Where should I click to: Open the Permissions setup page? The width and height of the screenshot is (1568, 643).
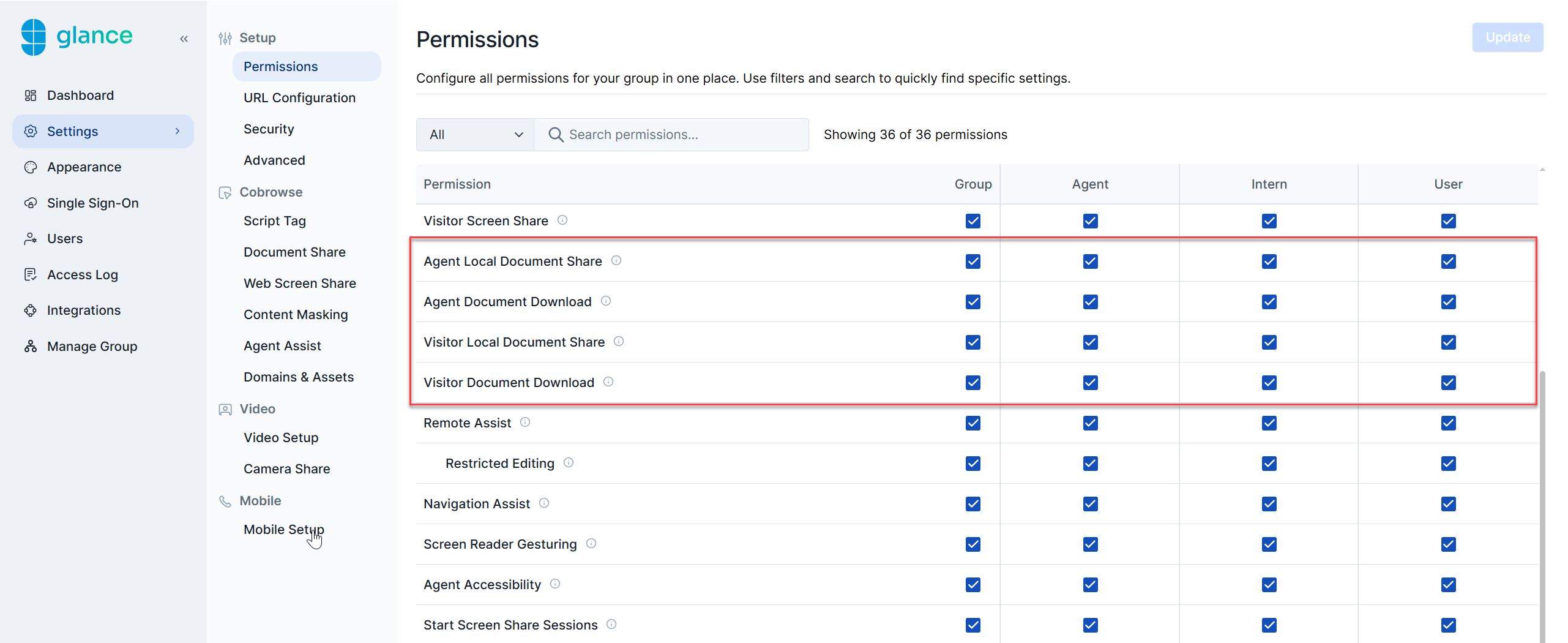point(307,66)
